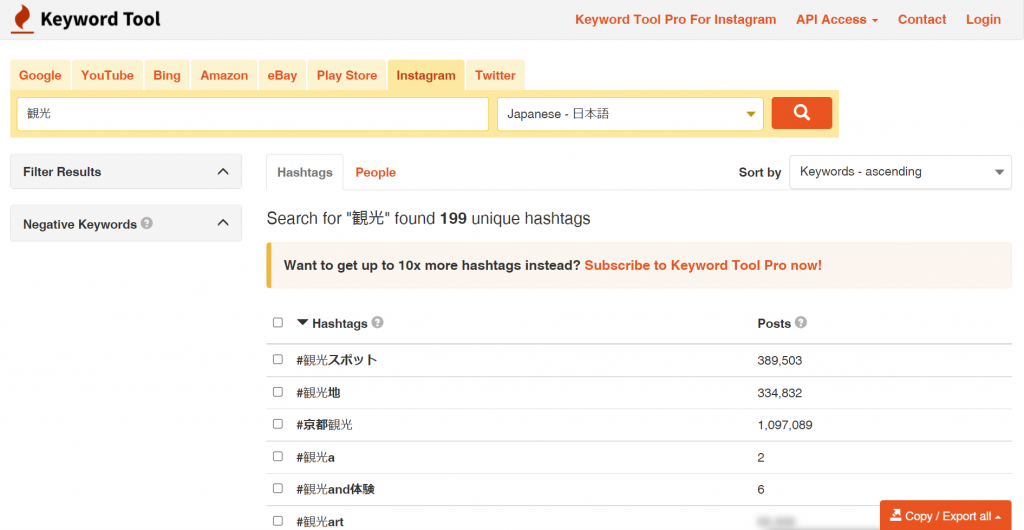Screen dimensions: 1024x530
Task: Check the #観光art row checkbox
Action: click(x=278, y=521)
